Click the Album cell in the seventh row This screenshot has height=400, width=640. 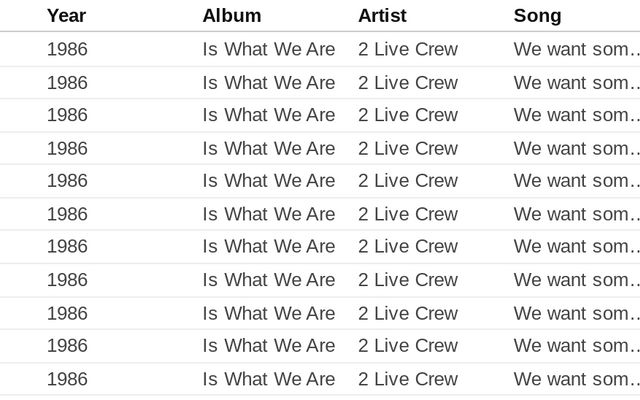[x=269, y=247]
